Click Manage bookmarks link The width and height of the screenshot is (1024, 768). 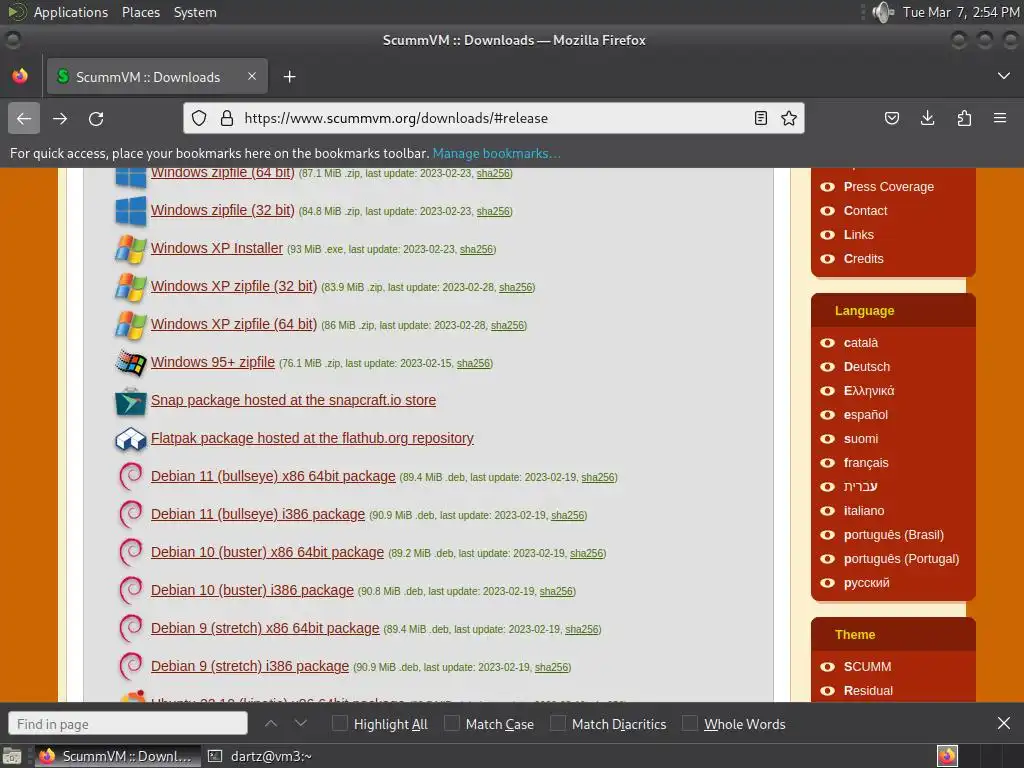click(x=496, y=153)
